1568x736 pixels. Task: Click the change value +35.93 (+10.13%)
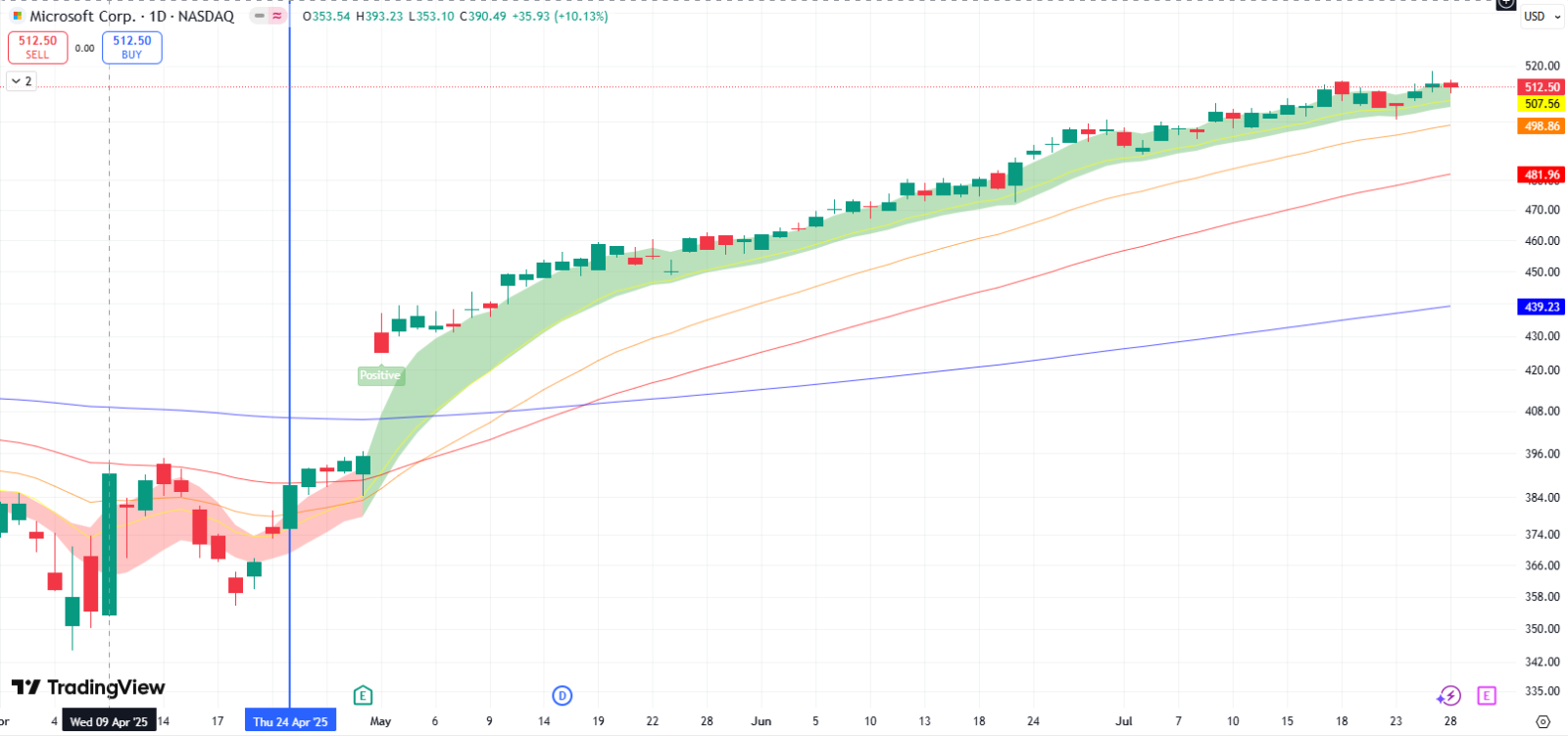(560, 17)
